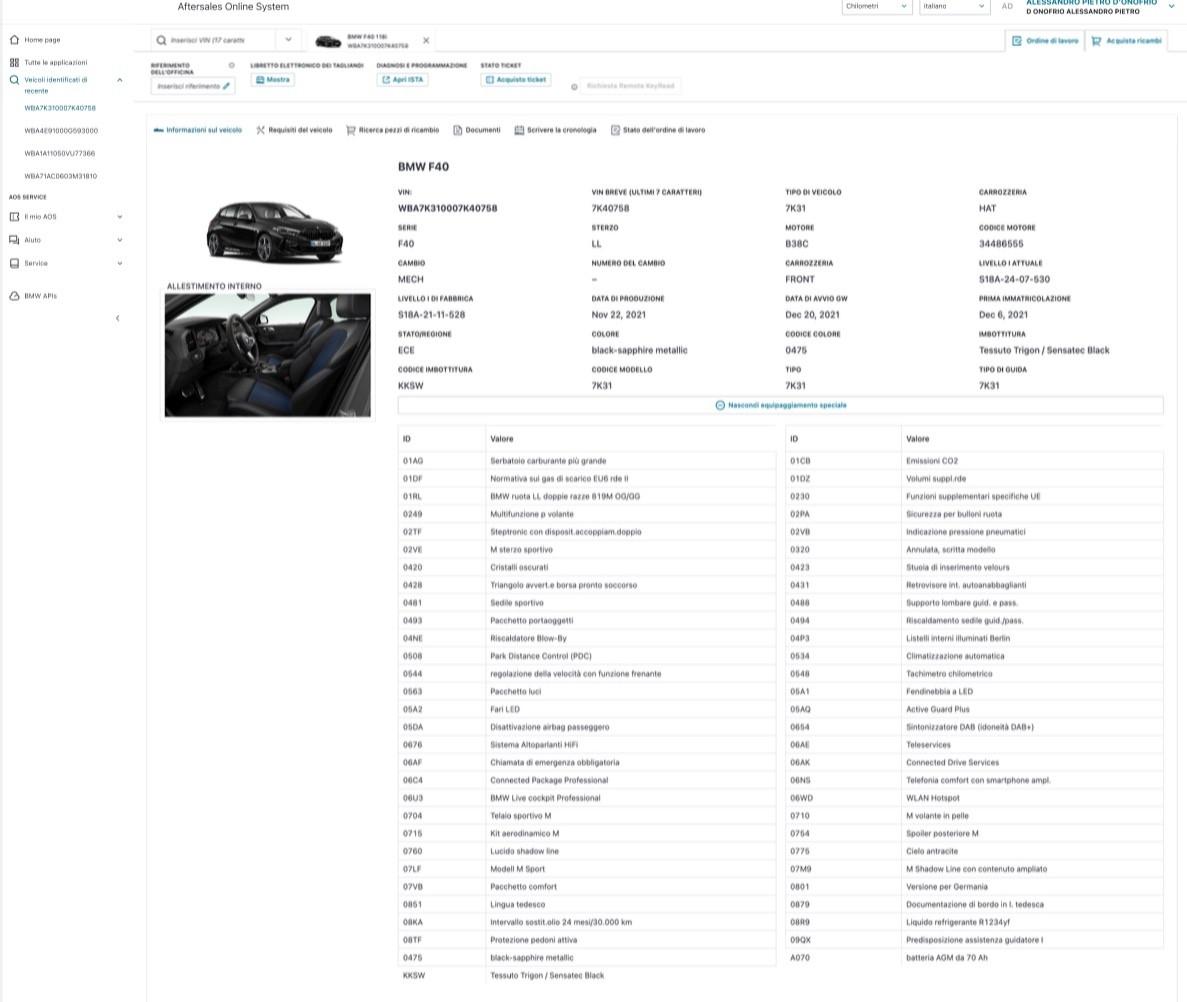This screenshot has height=1002, width=1187.
Task: Click the search magnifier in VIN field
Action: (162, 41)
